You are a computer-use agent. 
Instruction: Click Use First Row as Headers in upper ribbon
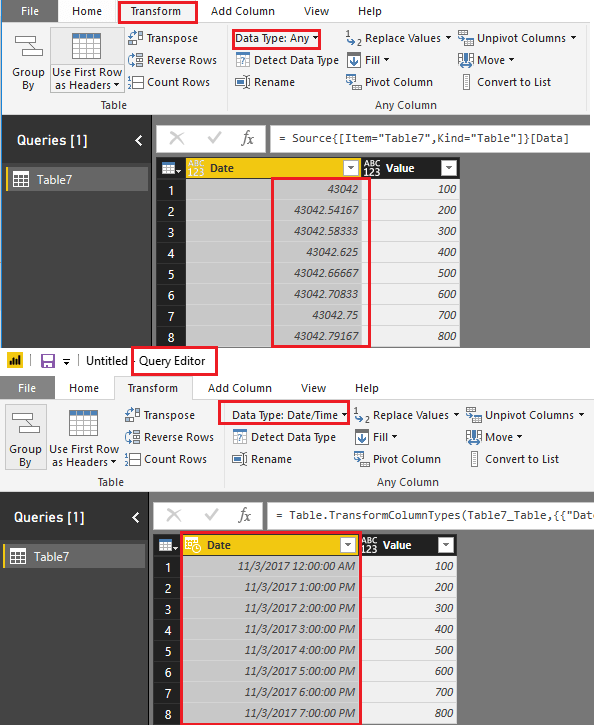click(87, 60)
